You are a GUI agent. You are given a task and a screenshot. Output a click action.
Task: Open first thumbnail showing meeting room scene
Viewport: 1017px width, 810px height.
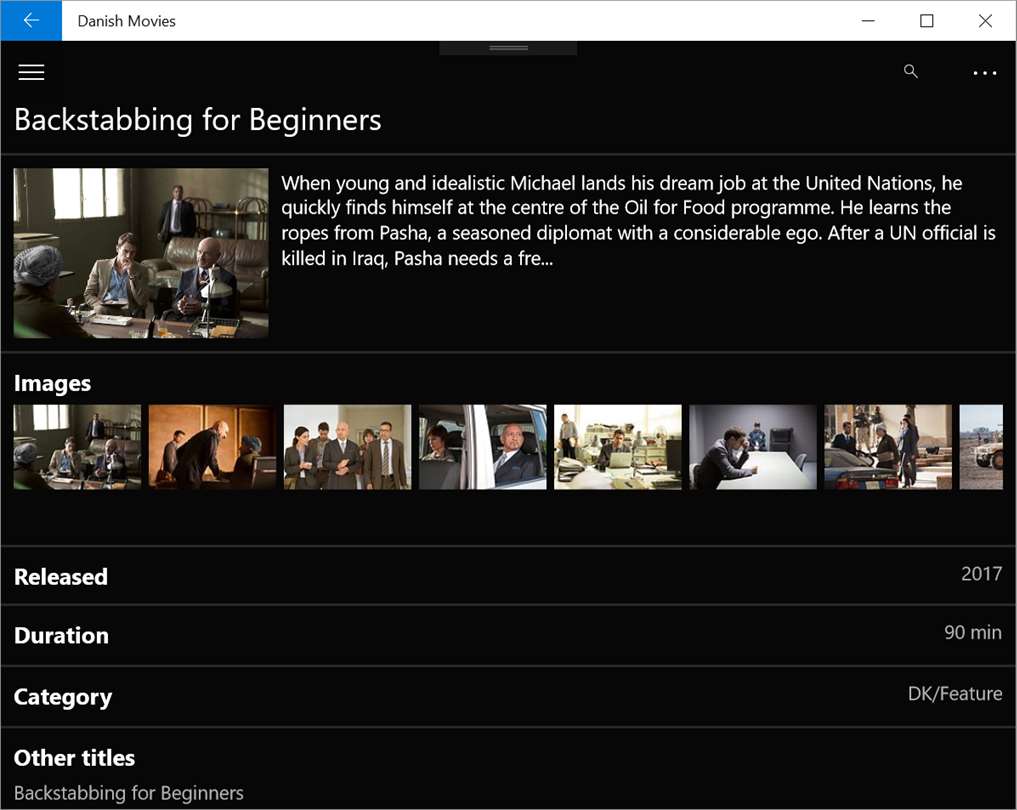click(77, 447)
